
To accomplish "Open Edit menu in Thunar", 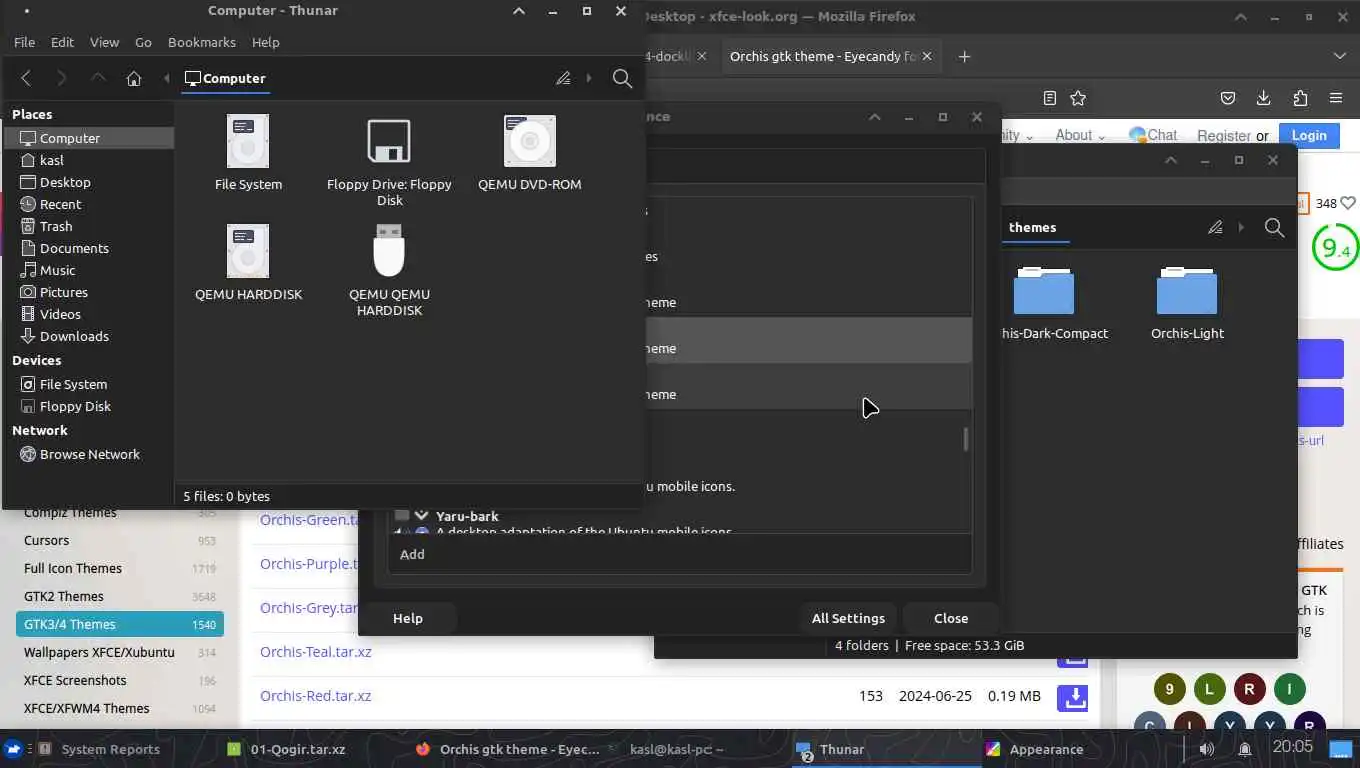I will pyautogui.click(x=62, y=42).
